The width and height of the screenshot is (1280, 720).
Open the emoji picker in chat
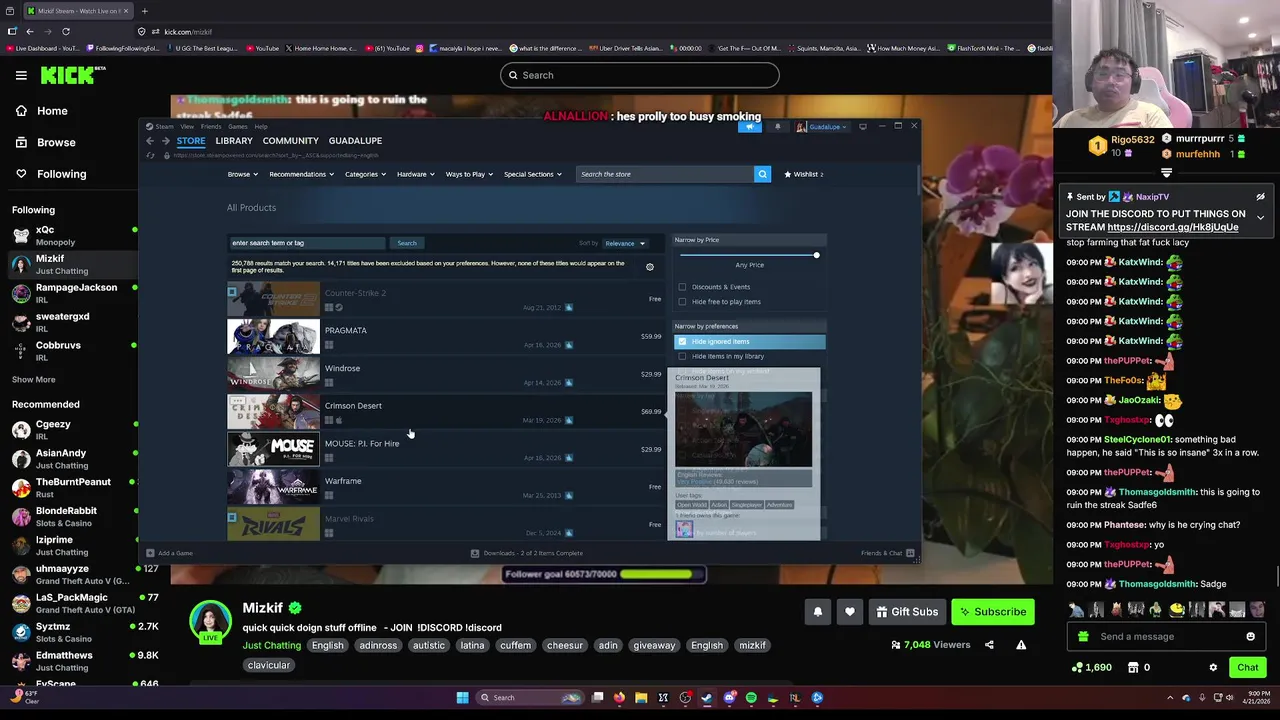click(1250, 636)
